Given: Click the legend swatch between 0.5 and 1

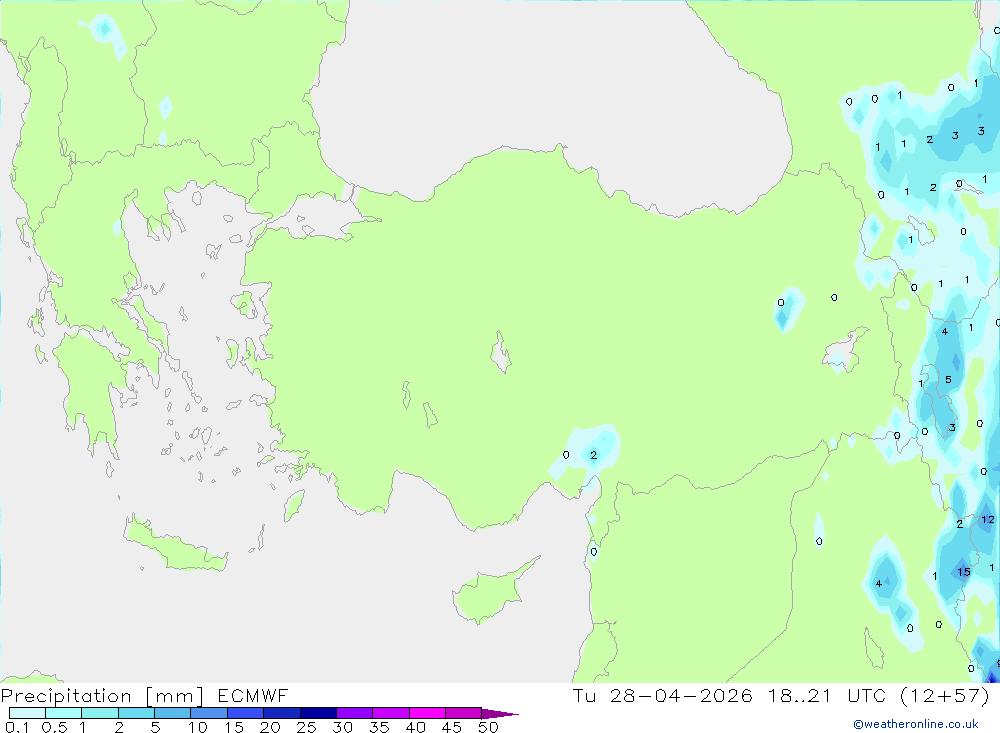Looking at the screenshot, I should tap(63, 713).
